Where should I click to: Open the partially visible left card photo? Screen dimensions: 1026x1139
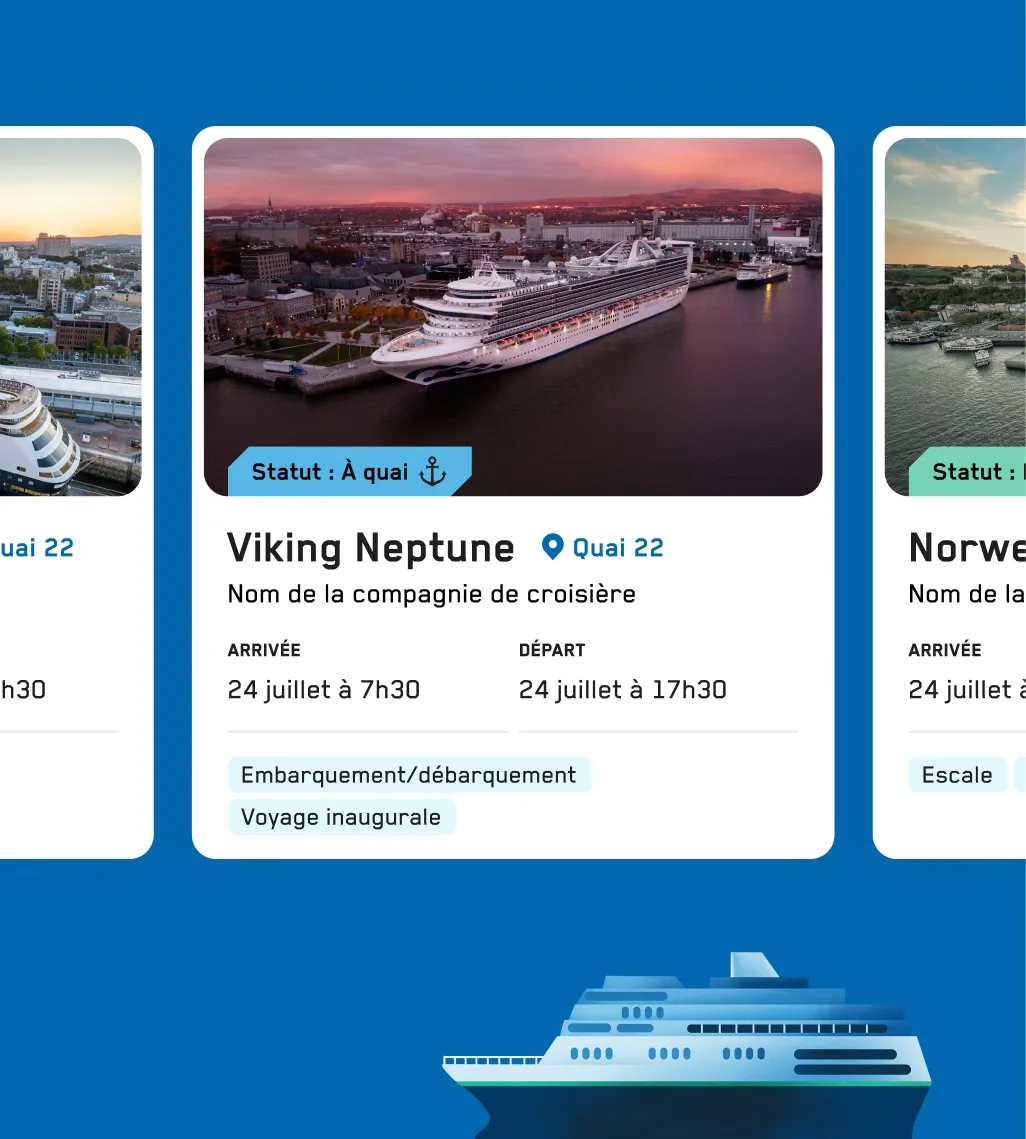pyautogui.click(x=70, y=317)
